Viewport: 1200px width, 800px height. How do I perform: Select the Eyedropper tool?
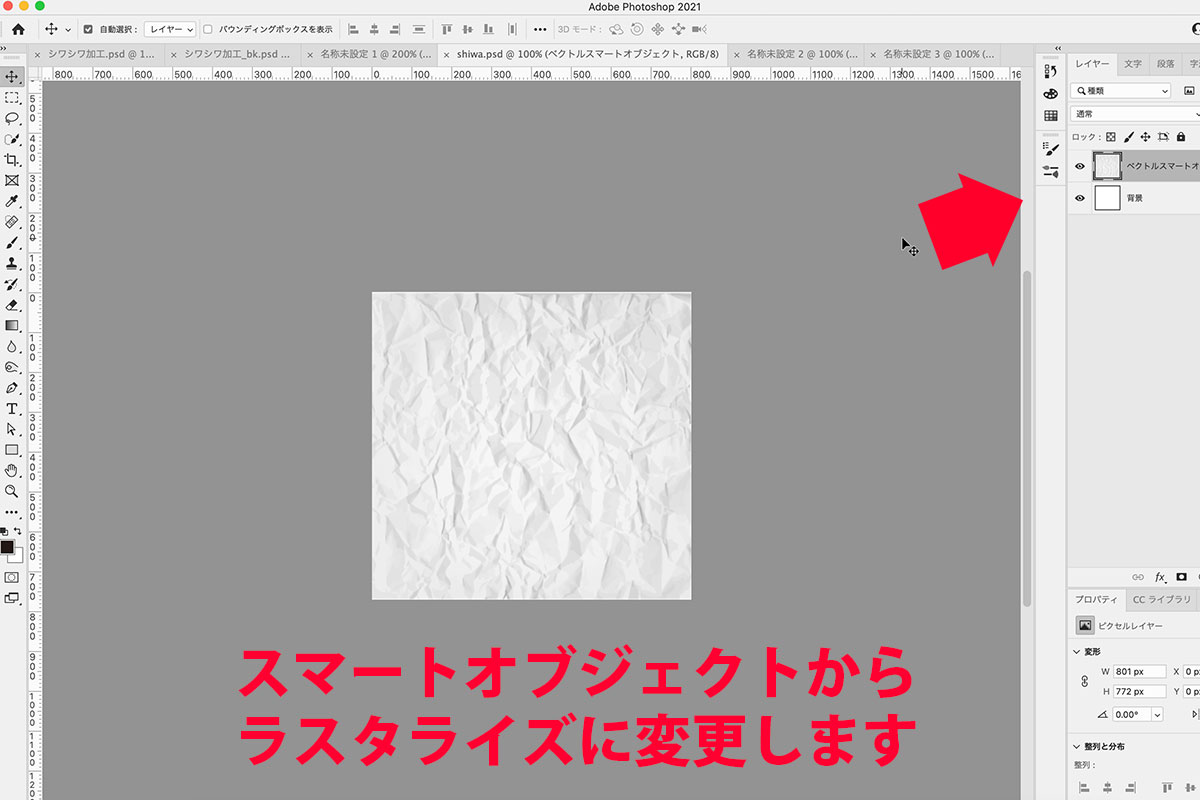pos(12,202)
